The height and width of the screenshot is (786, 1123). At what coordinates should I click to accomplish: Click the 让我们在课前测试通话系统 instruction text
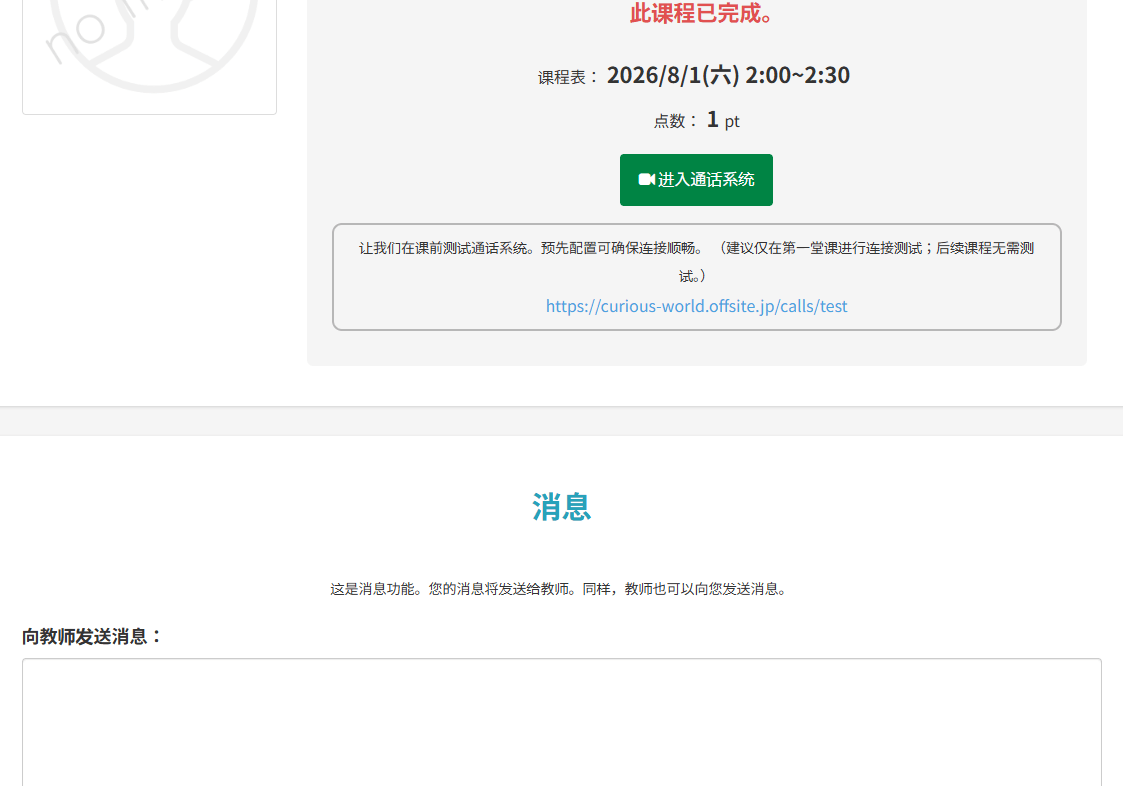coord(696,262)
